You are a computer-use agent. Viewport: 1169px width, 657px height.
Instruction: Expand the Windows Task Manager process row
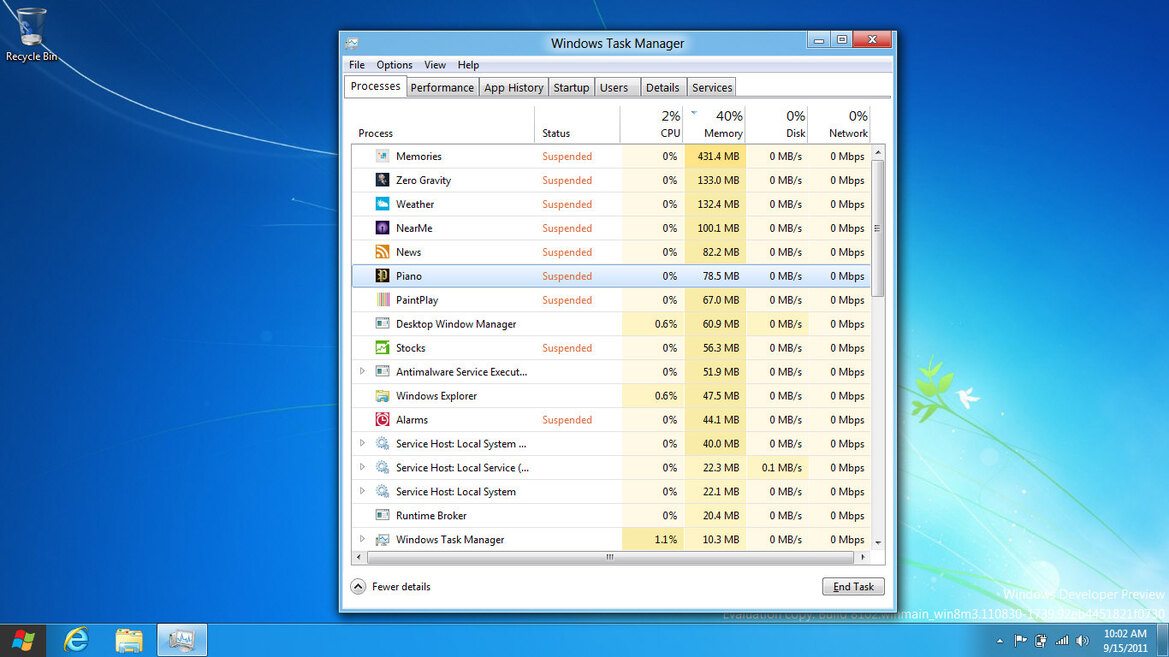coord(362,539)
